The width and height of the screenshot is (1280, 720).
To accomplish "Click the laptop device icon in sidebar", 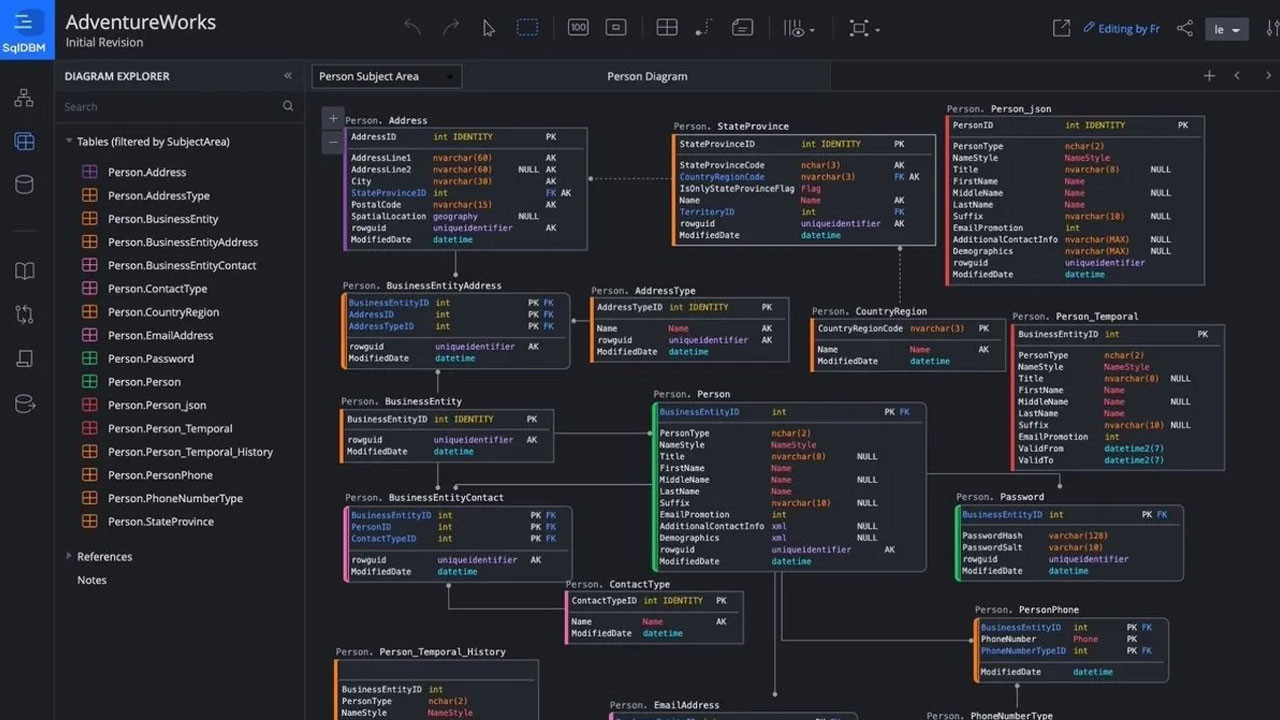I will pos(24,359).
